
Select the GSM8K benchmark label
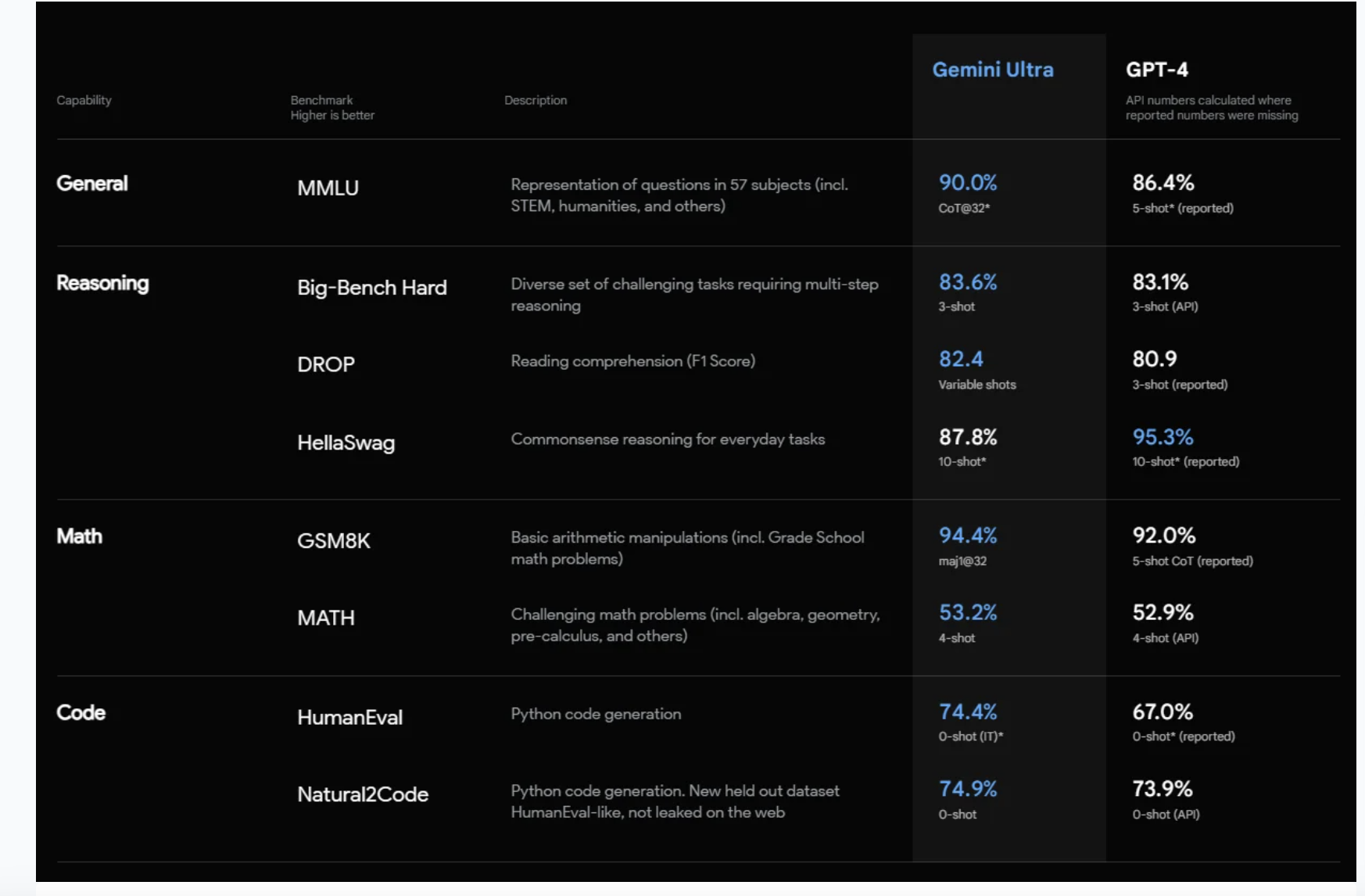tap(333, 541)
